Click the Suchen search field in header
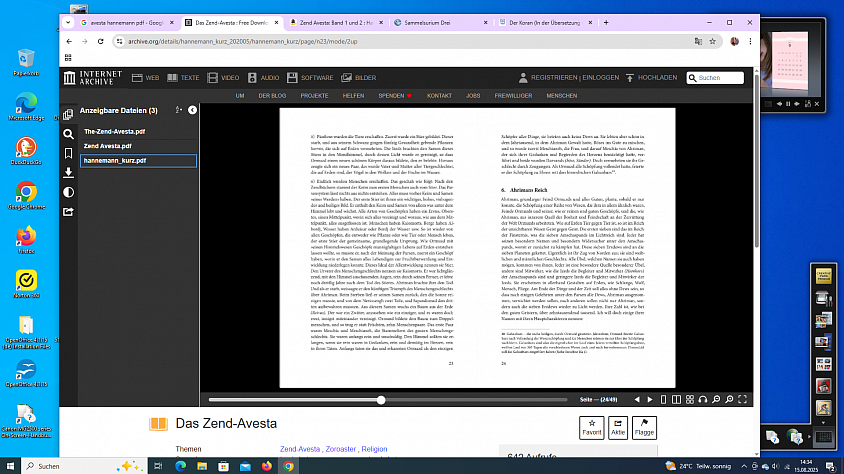Screen dimensions: 844x474 (x=720, y=78)
